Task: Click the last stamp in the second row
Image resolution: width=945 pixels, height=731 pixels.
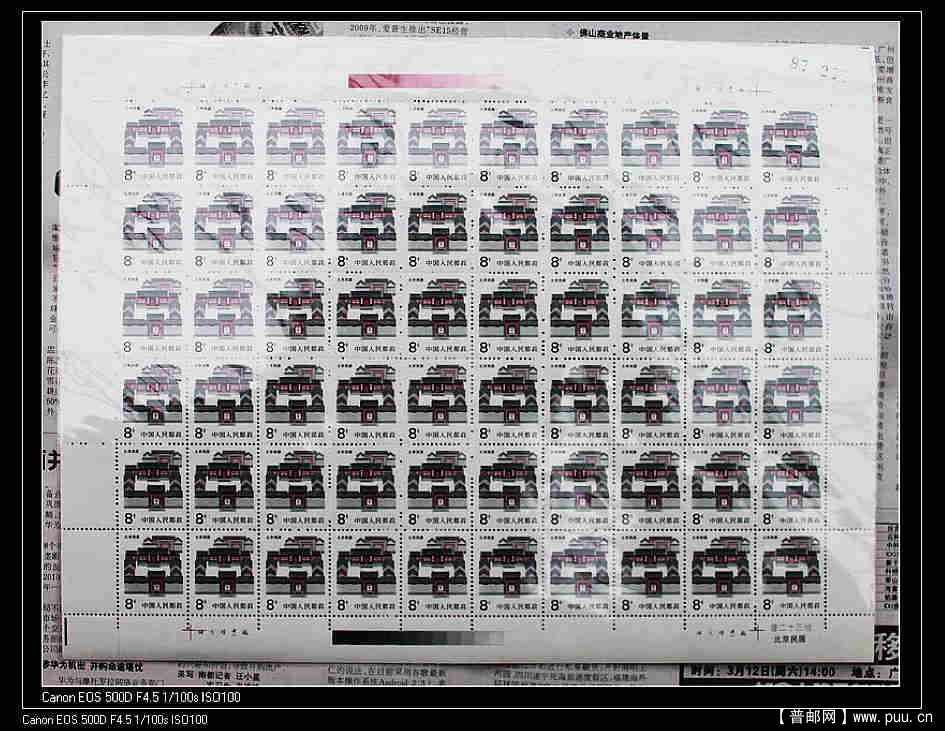Action: pyautogui.click(x=791, y=227)
